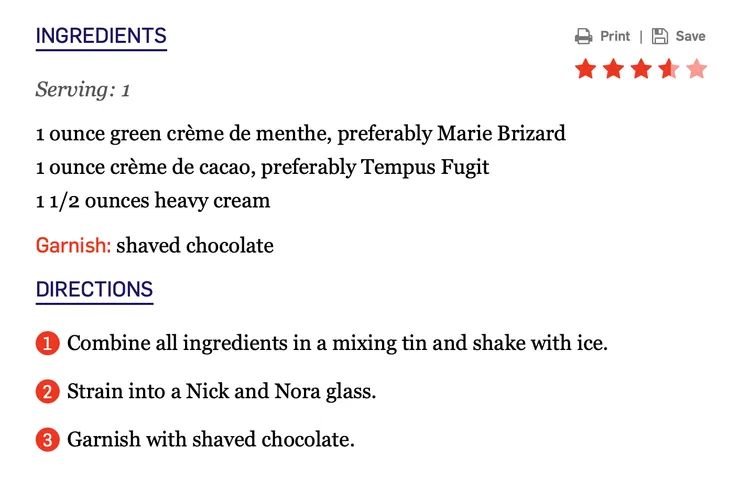Click the red step 3 number badge

[47, 440]
